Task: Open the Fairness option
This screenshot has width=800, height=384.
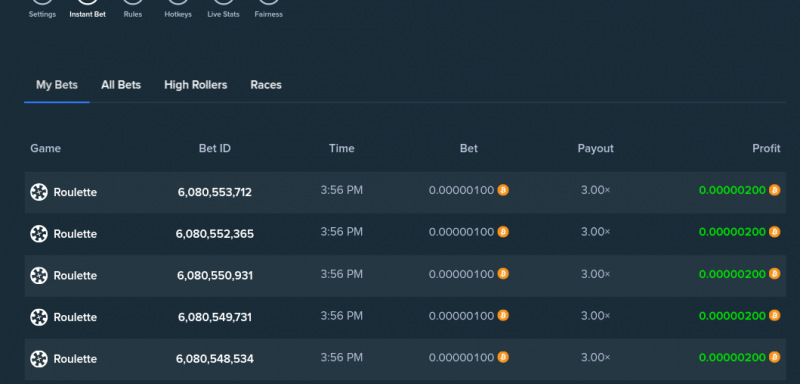Action: [268, 10]
